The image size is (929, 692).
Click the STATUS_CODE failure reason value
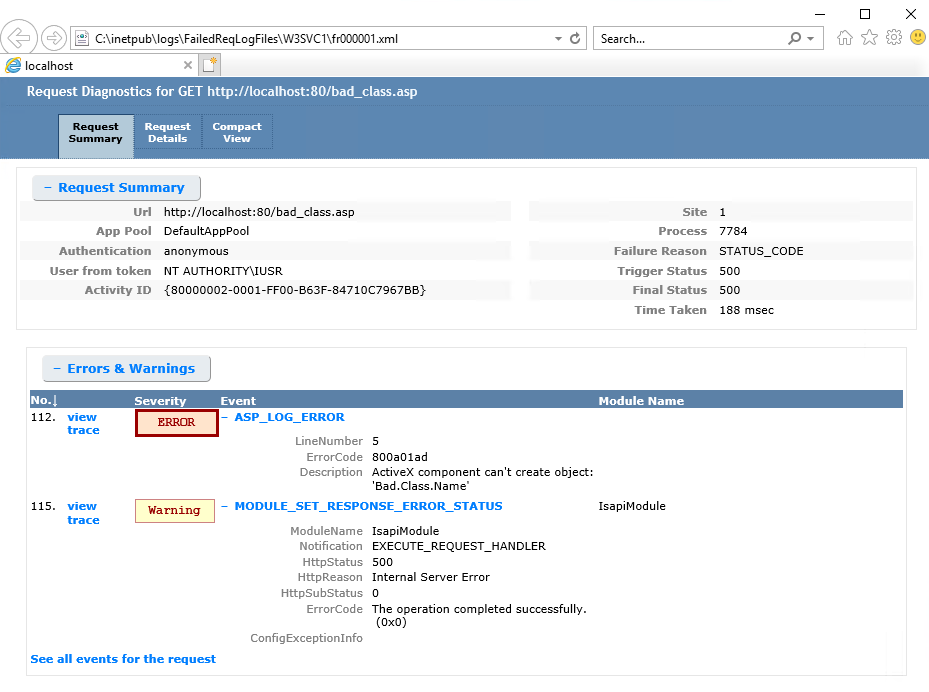761,251
